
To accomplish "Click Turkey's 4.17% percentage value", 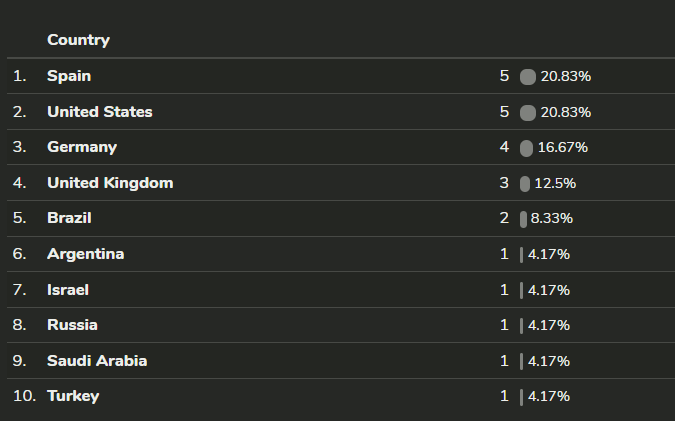I will [549, 396].
